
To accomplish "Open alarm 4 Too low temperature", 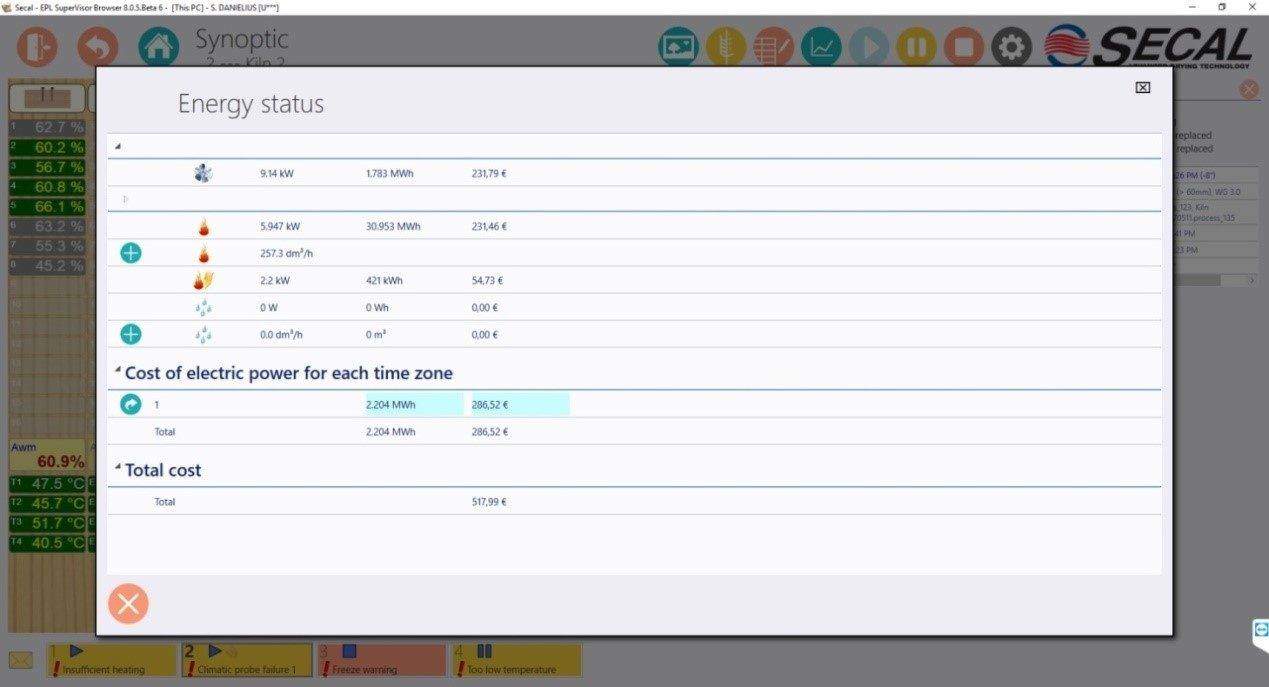I will pos(516,660).
